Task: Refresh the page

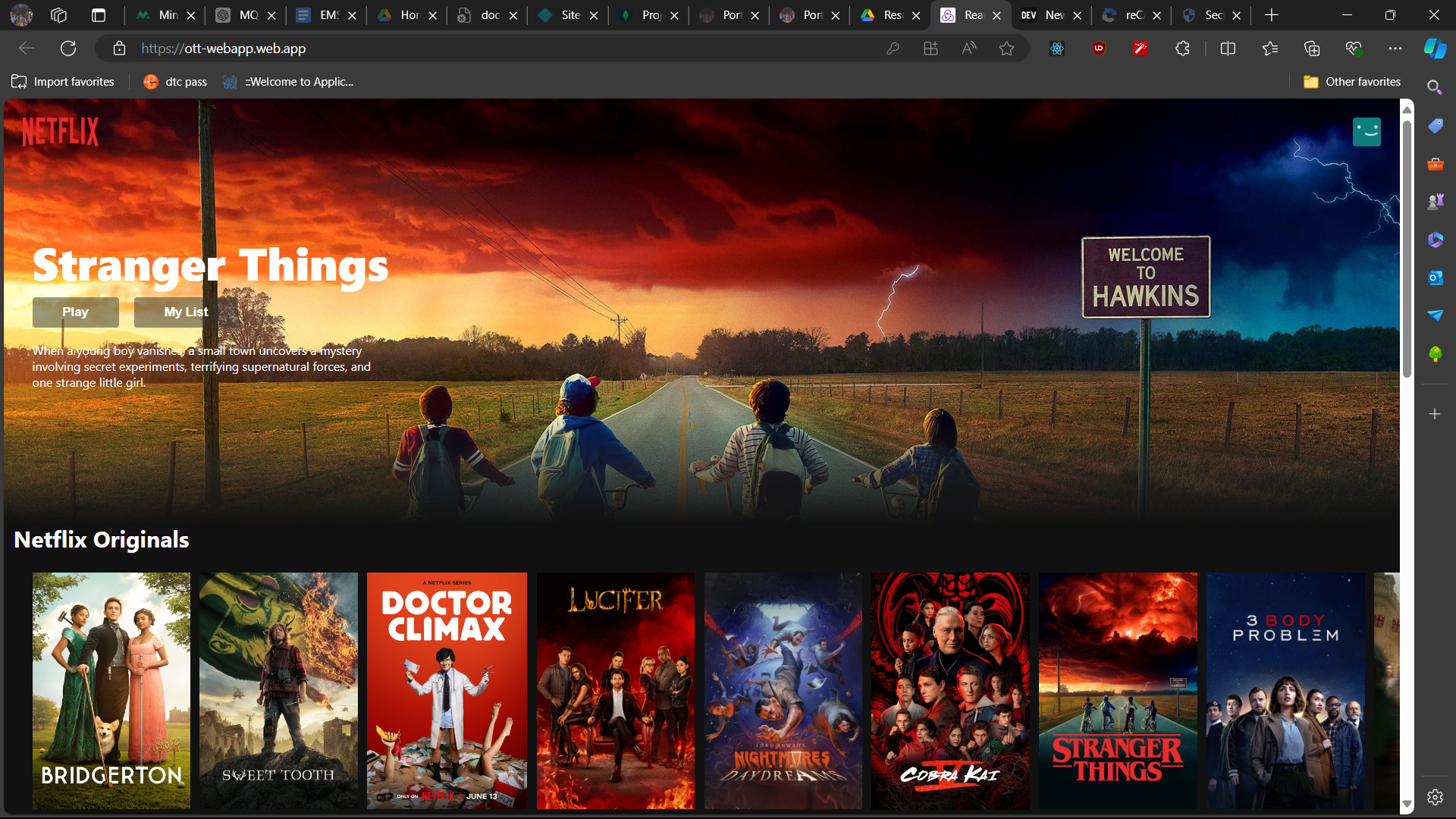Action: pyautogui.click(x=68, y=49)
